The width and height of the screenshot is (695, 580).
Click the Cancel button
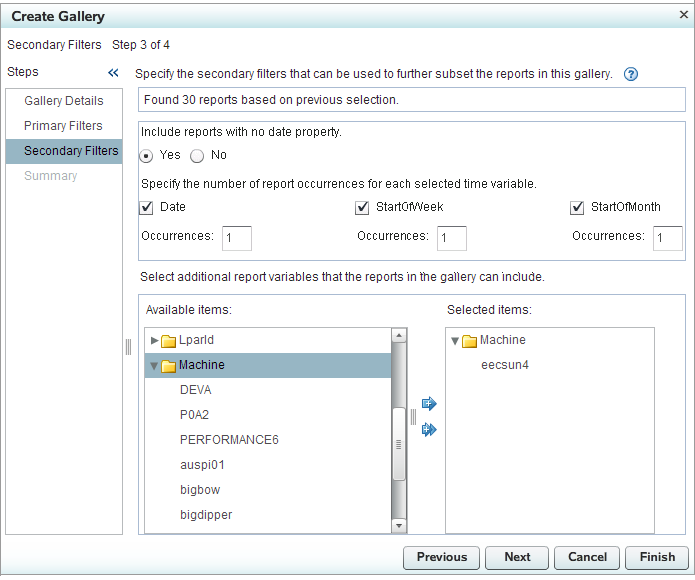point(587,557)
